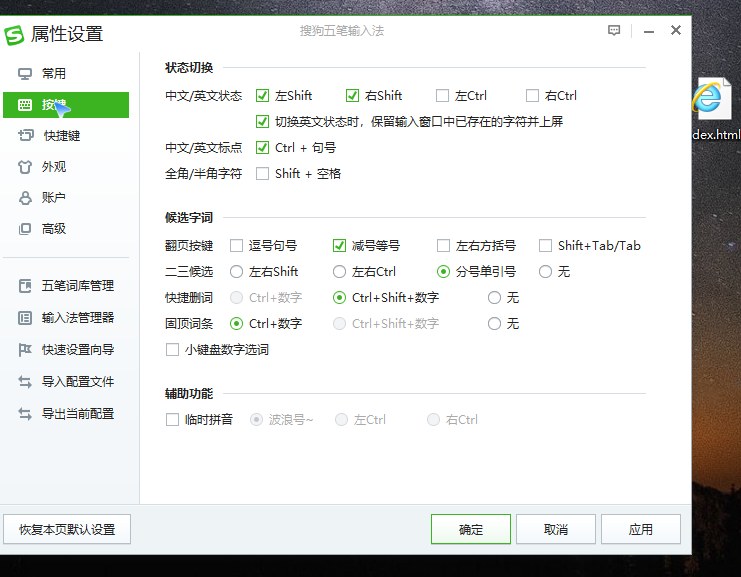Select 分号单引号 for 二三候选
Image resolution: width=741 pixels, height=577 pixels.
[x=443, y=272]
